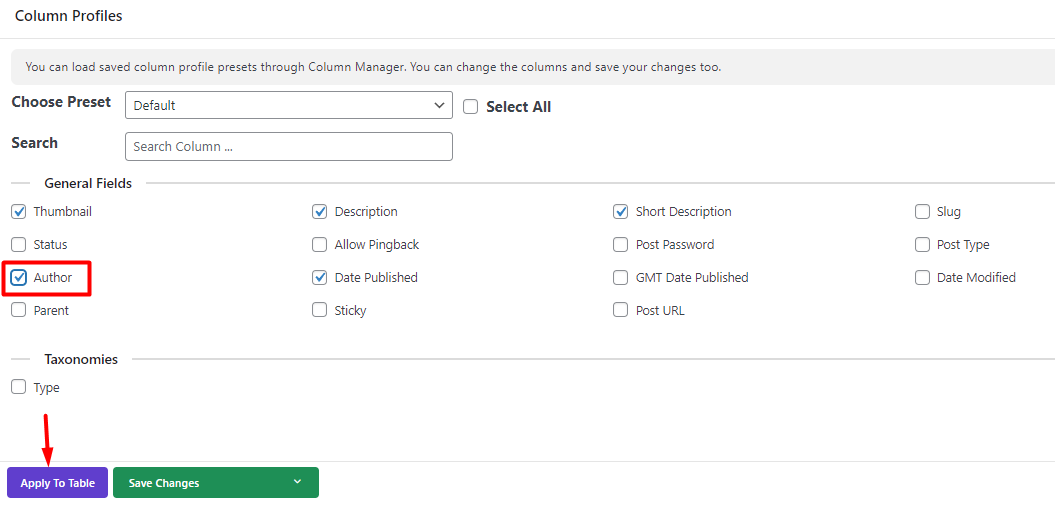Tick the Parent checkbox
The height and width of the screenshot is (506, 1055).
[19, 310]
